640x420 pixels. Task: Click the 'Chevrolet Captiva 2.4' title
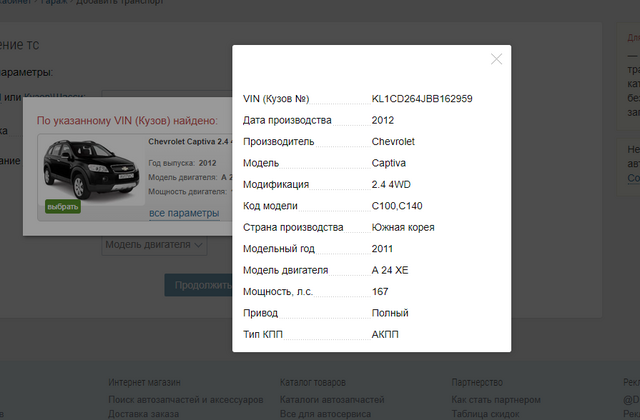point(189,142)
